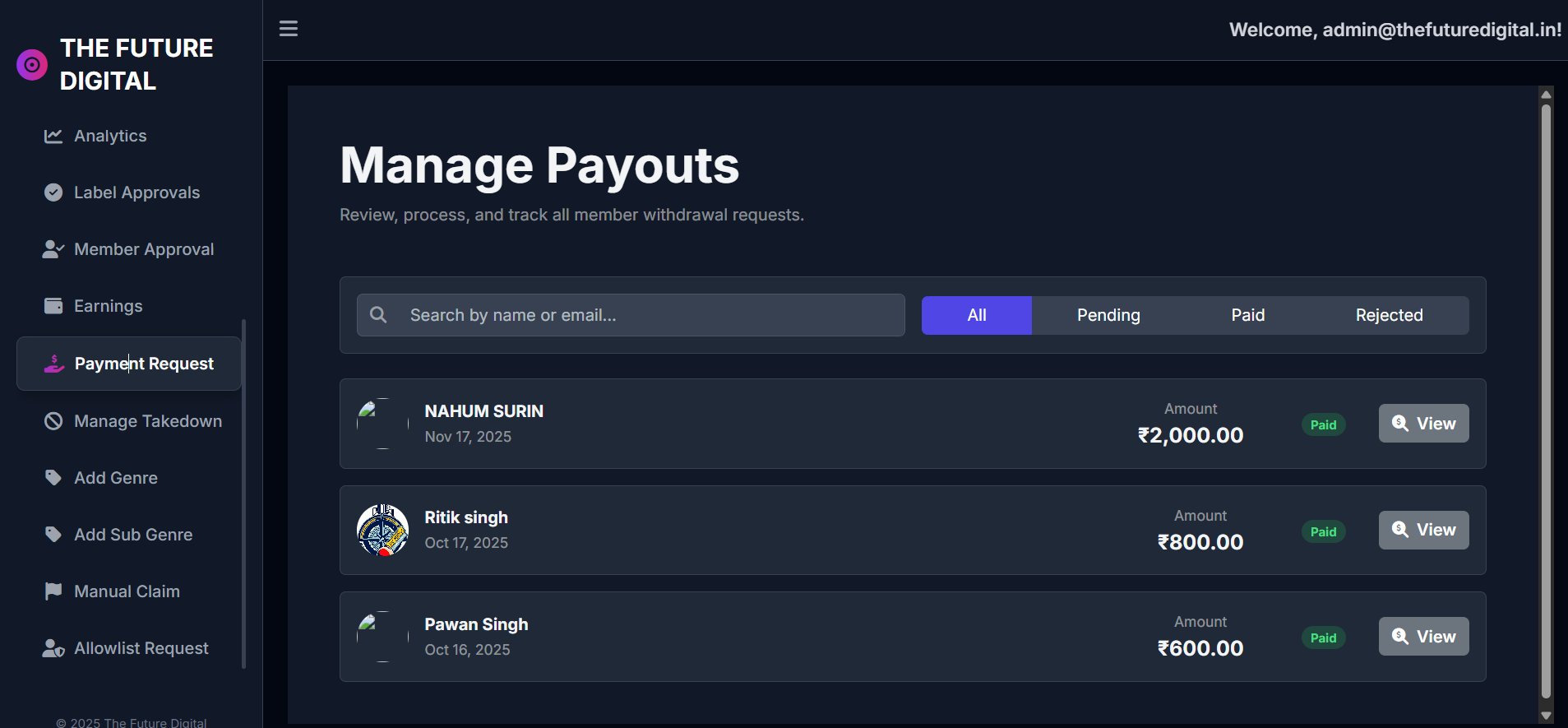This screenshot has height=728, width=1568.
Task: Click Ritik singh's profile avatar
Action: [x=382, y=531]
